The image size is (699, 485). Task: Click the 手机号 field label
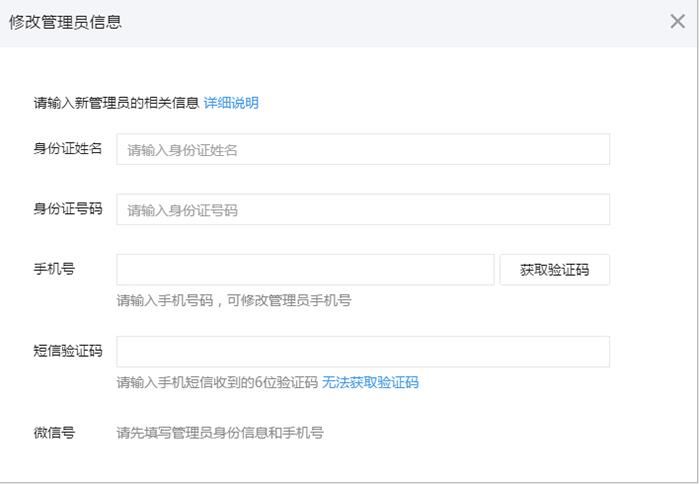click(x=54, y=270)
